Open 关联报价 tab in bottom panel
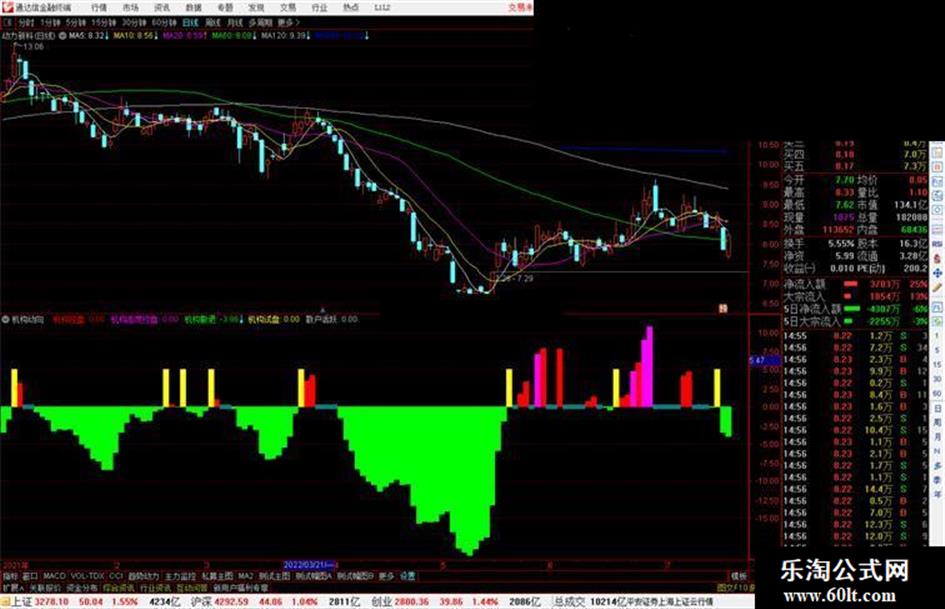 coord(45,587)
